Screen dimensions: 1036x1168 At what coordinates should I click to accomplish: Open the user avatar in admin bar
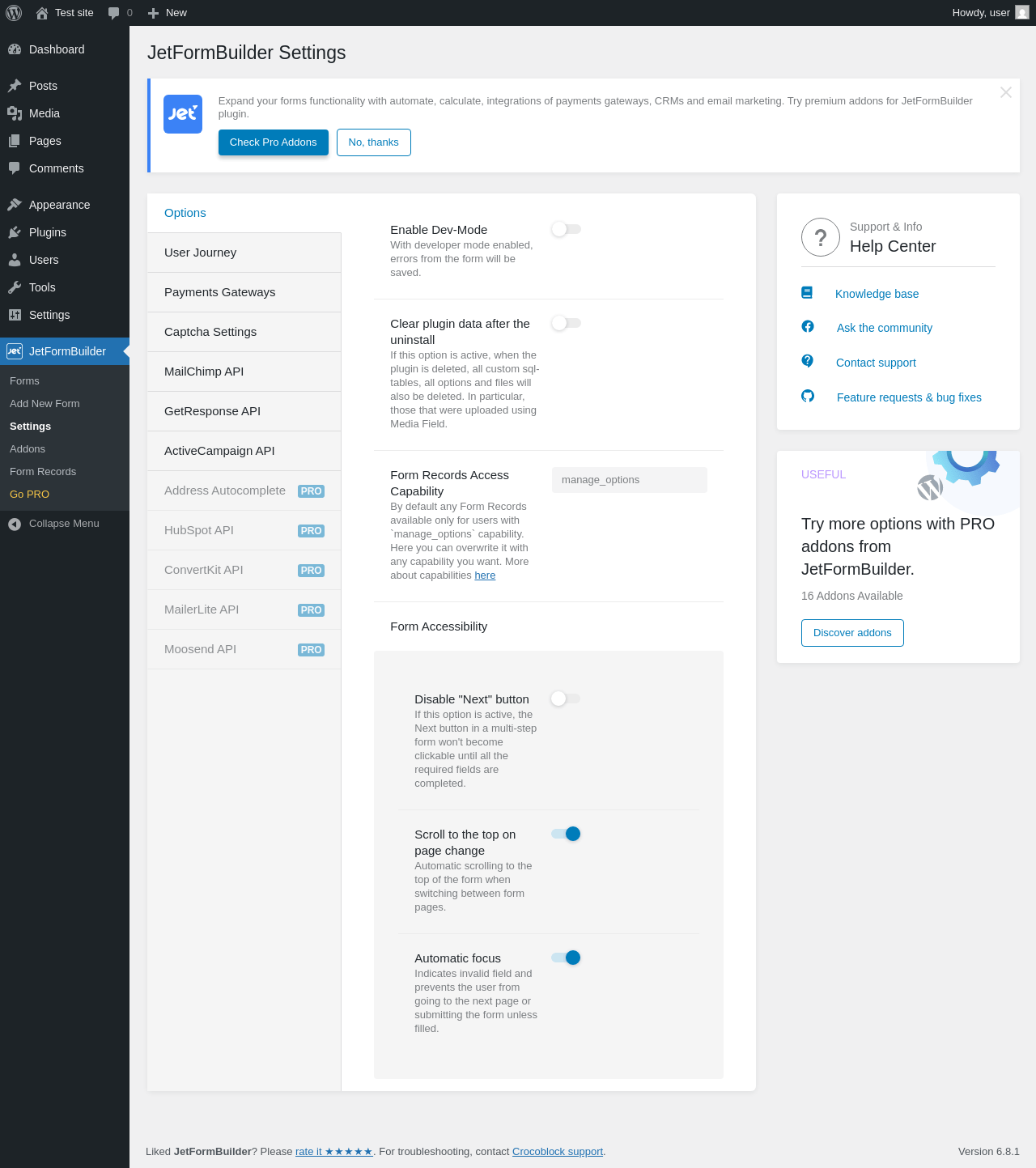1022,13
